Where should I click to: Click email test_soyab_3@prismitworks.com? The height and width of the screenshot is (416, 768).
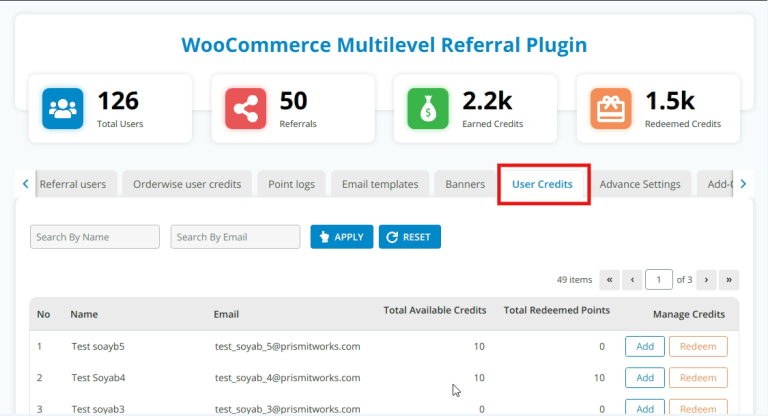[288, 409]
